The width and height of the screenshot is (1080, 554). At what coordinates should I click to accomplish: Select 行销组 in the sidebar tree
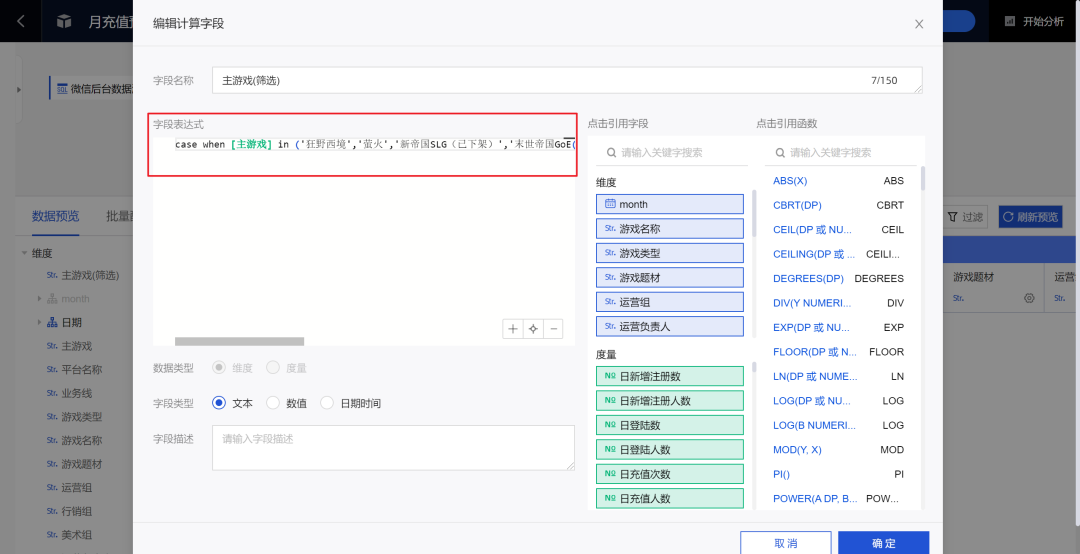pos(76,511)
